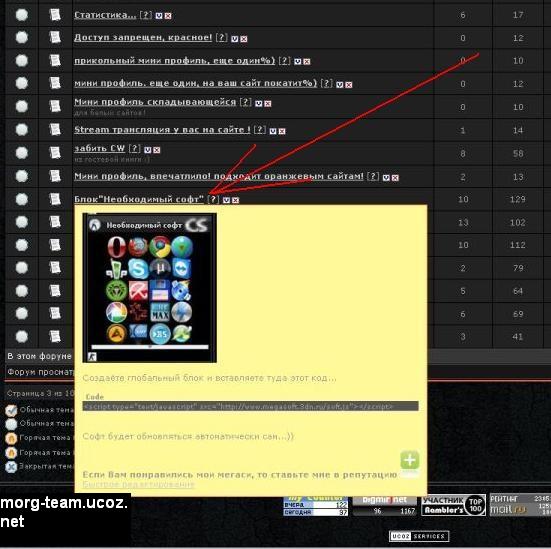Expand the dropdown arrow beside Статистика topic
The image size is (551, 549).
(159, 16)
